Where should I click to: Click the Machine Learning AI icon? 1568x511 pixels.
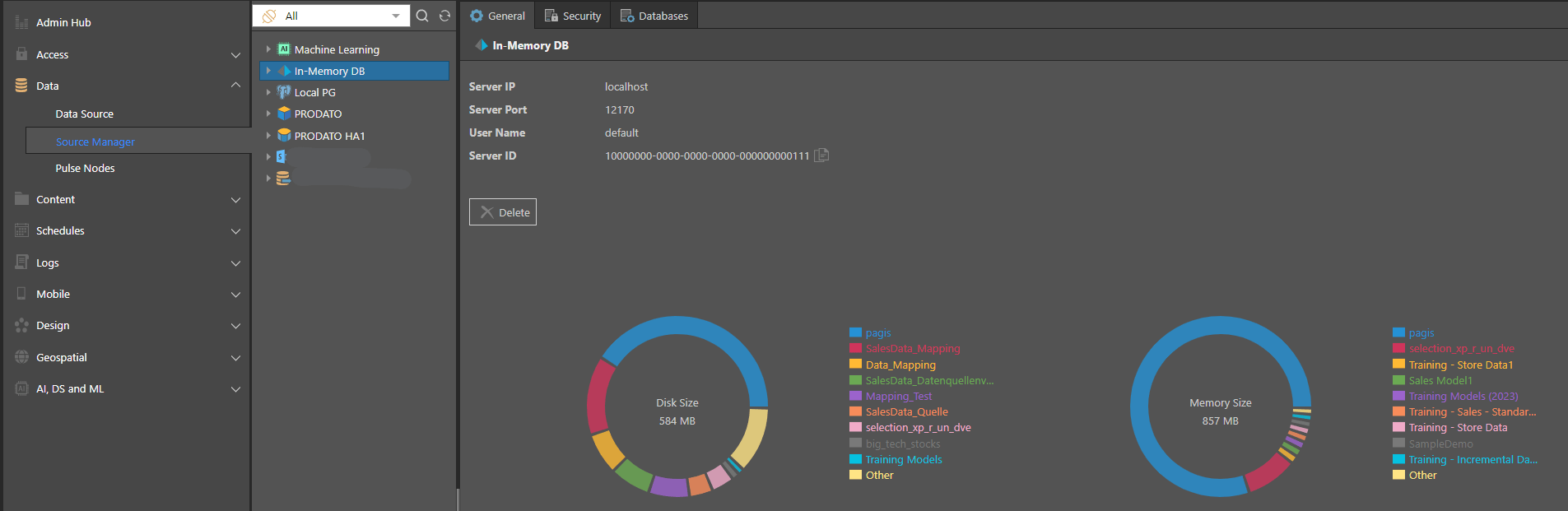(284, 49)
